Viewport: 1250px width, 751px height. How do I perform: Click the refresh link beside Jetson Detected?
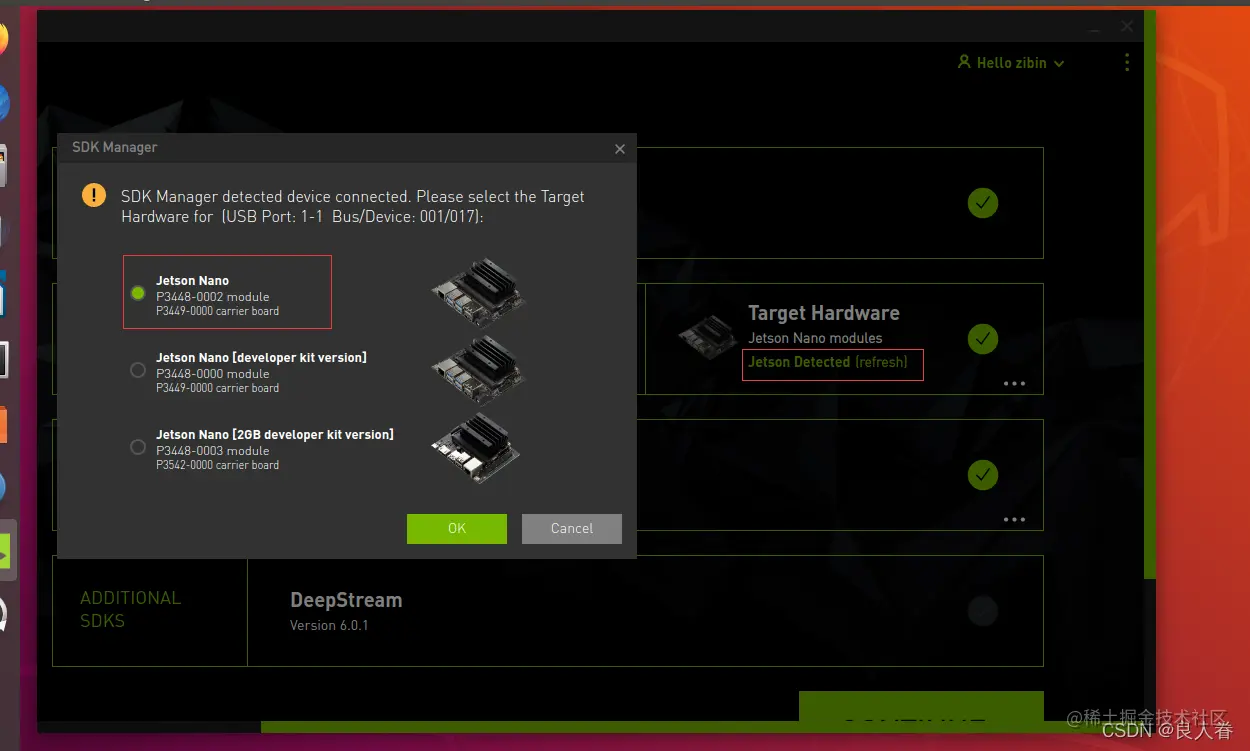pos(881,362)
